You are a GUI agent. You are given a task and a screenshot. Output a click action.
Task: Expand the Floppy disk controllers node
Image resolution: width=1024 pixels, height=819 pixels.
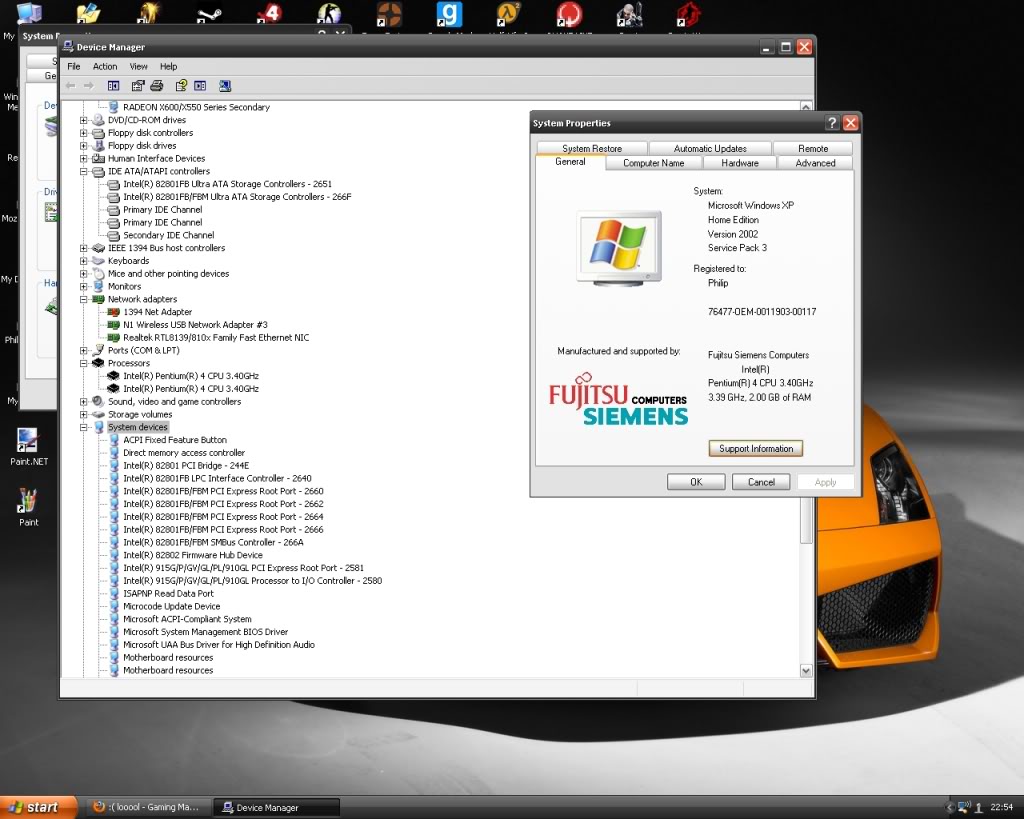[x=84, y=133]
